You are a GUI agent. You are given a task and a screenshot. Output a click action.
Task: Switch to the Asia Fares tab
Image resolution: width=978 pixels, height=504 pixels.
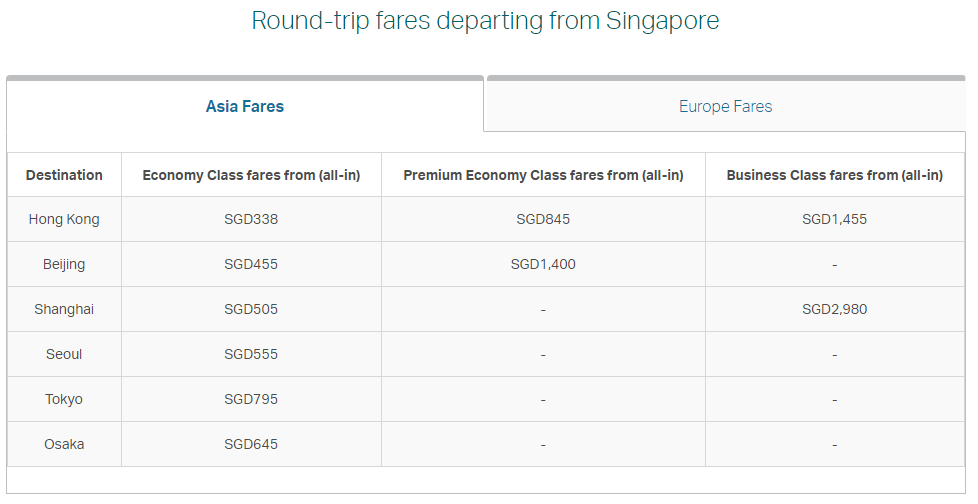245,106
